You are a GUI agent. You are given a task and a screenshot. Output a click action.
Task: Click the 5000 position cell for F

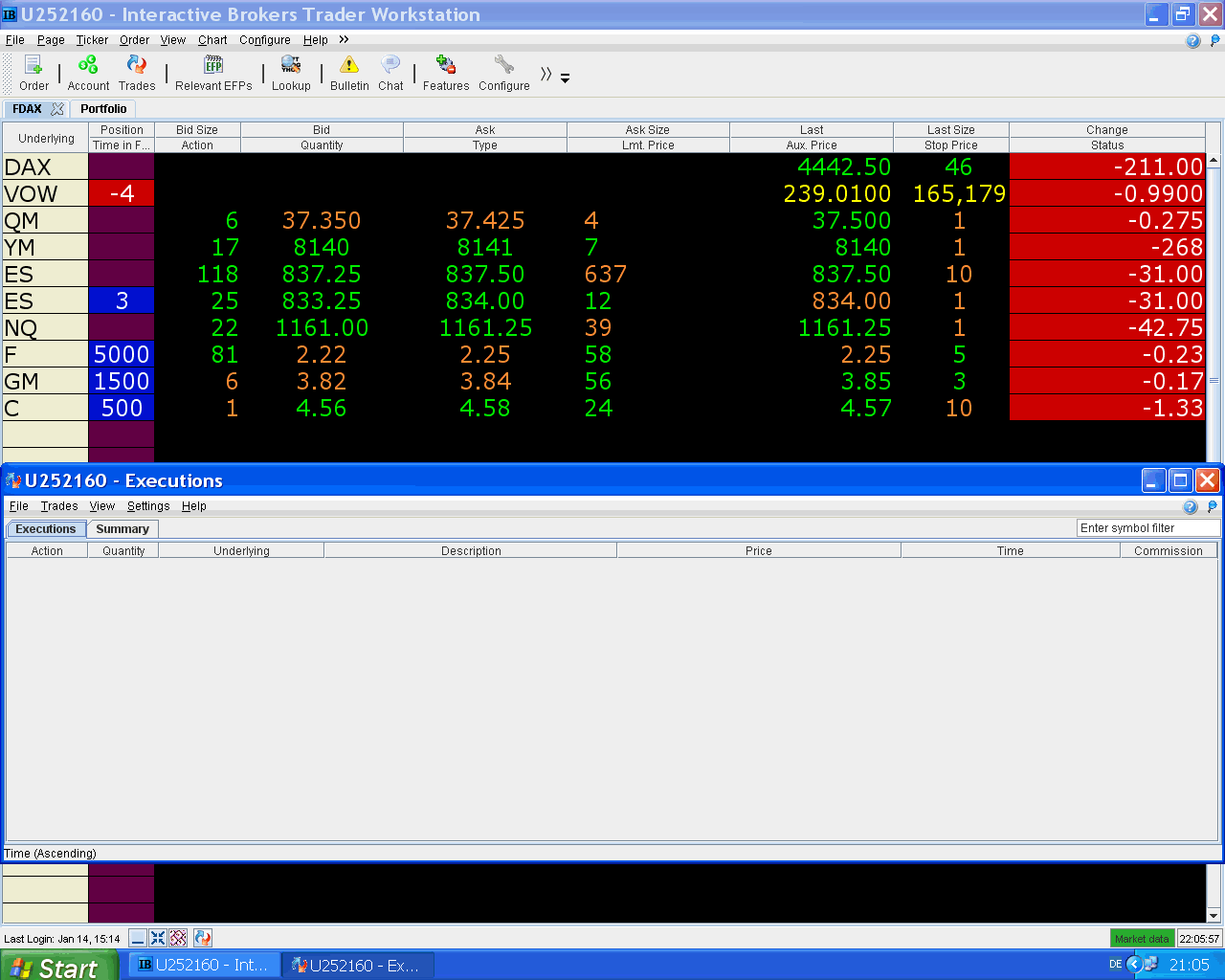coord(122,354)
